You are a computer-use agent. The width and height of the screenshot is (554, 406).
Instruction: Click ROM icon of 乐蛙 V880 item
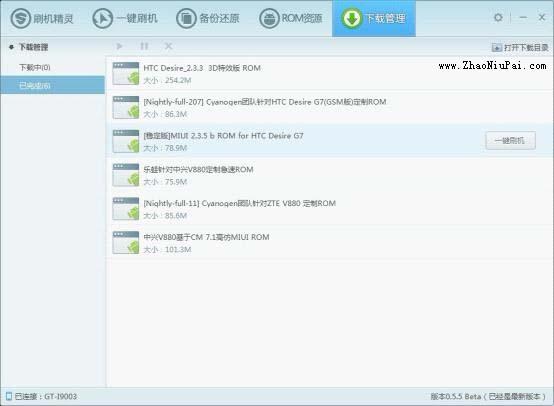tap(125, 175)
